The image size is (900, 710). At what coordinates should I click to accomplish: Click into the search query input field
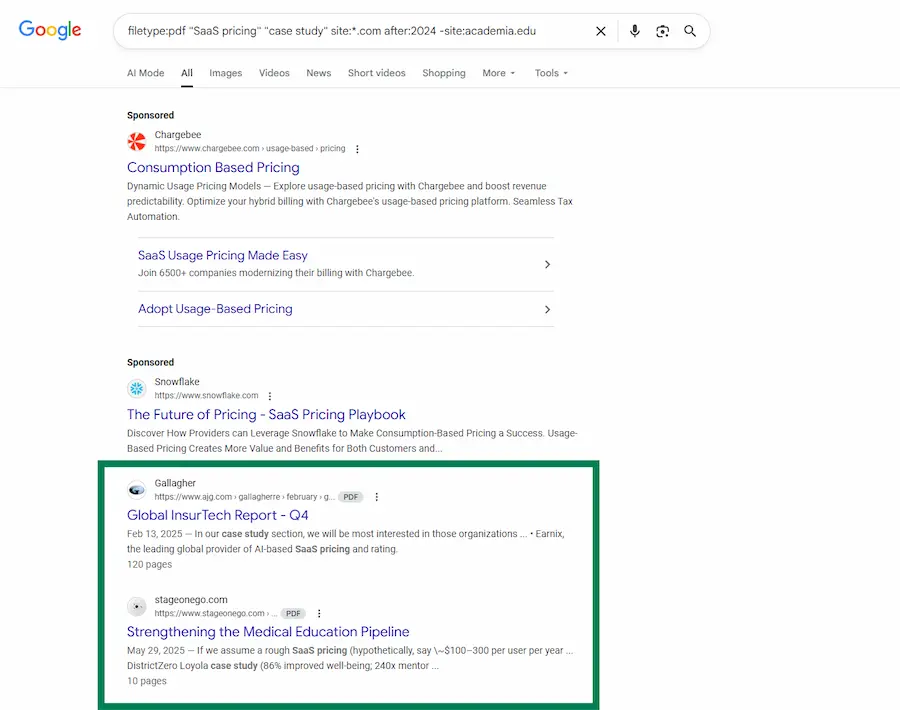click(x=350, y=31)
